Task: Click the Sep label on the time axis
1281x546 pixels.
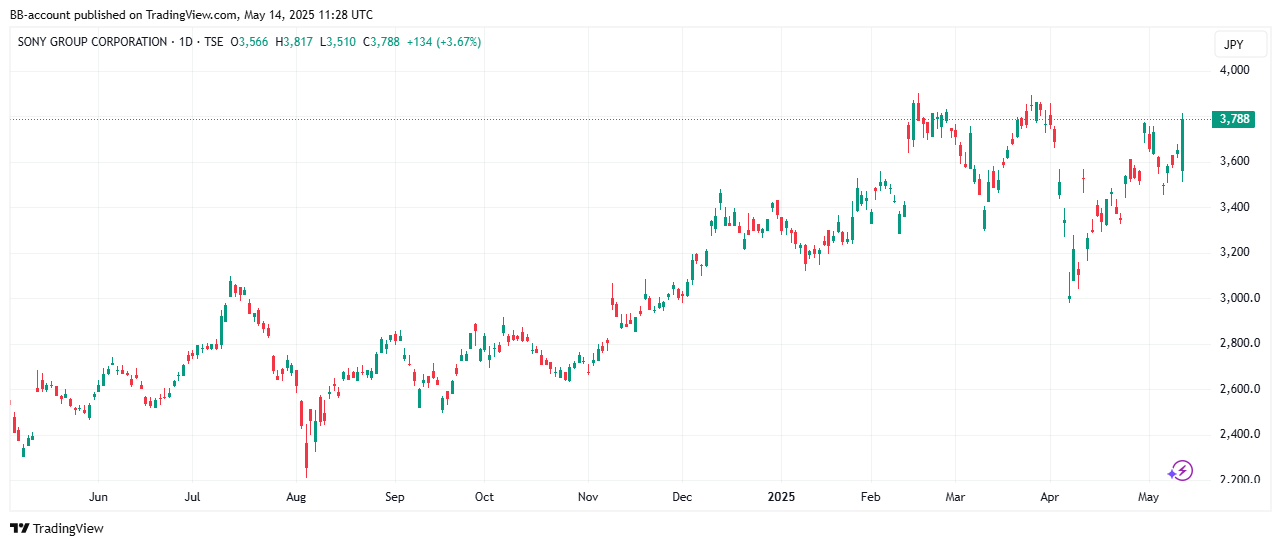Action: coord(394,497)
